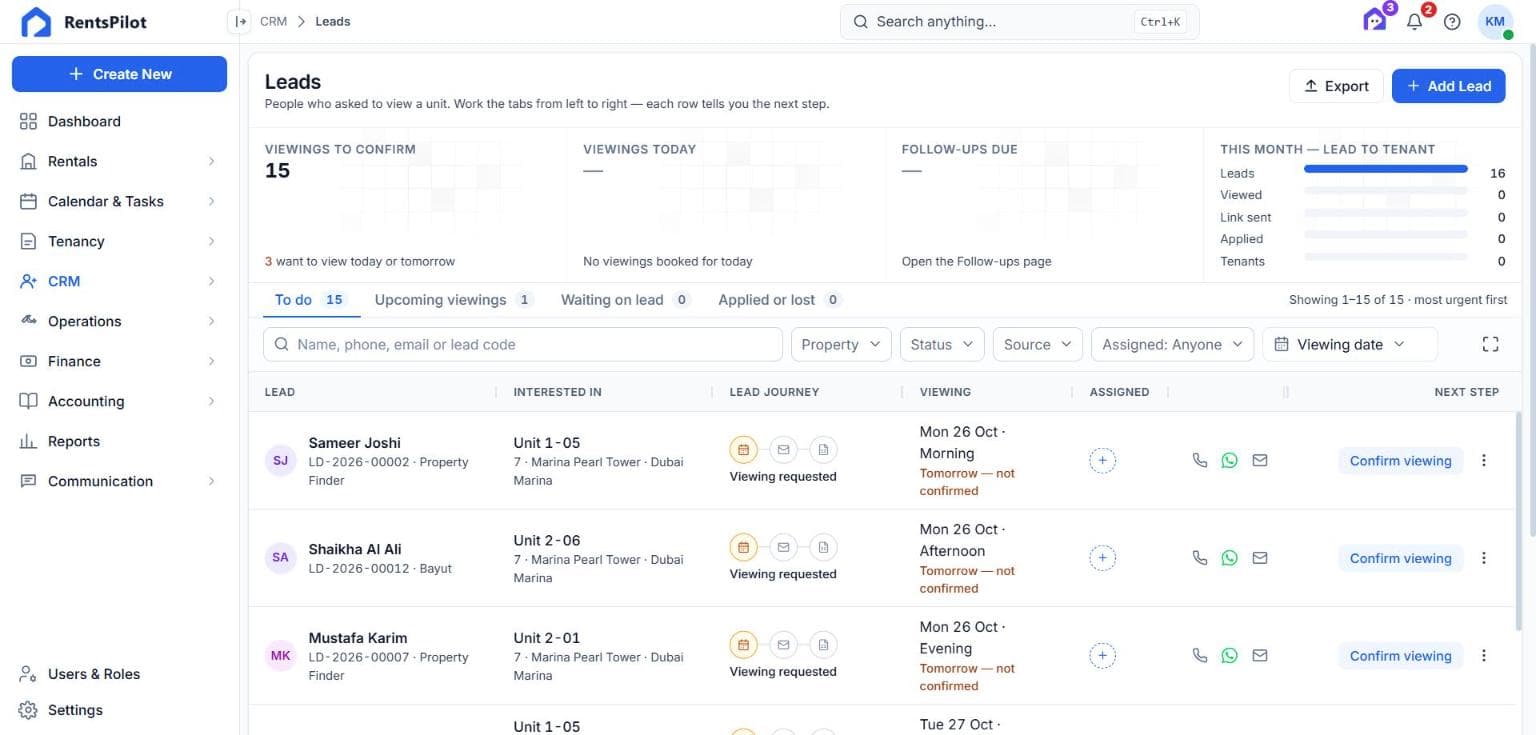Collapse the sidebar with the toggle icon
1536x735 pixels.
[x=239, y=21]
